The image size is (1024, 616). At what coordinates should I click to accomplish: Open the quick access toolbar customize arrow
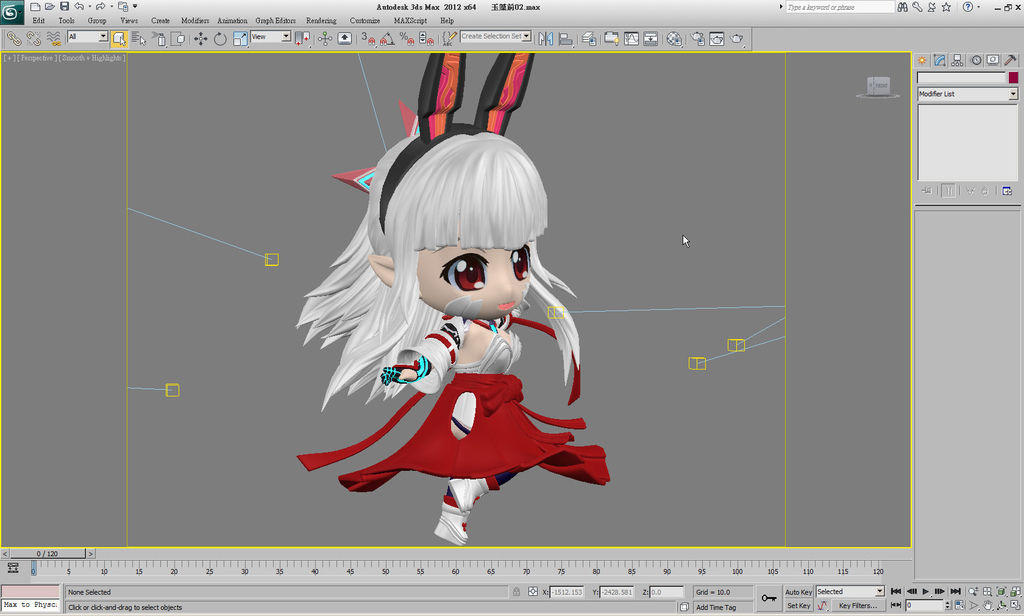[x=135, y=7]
